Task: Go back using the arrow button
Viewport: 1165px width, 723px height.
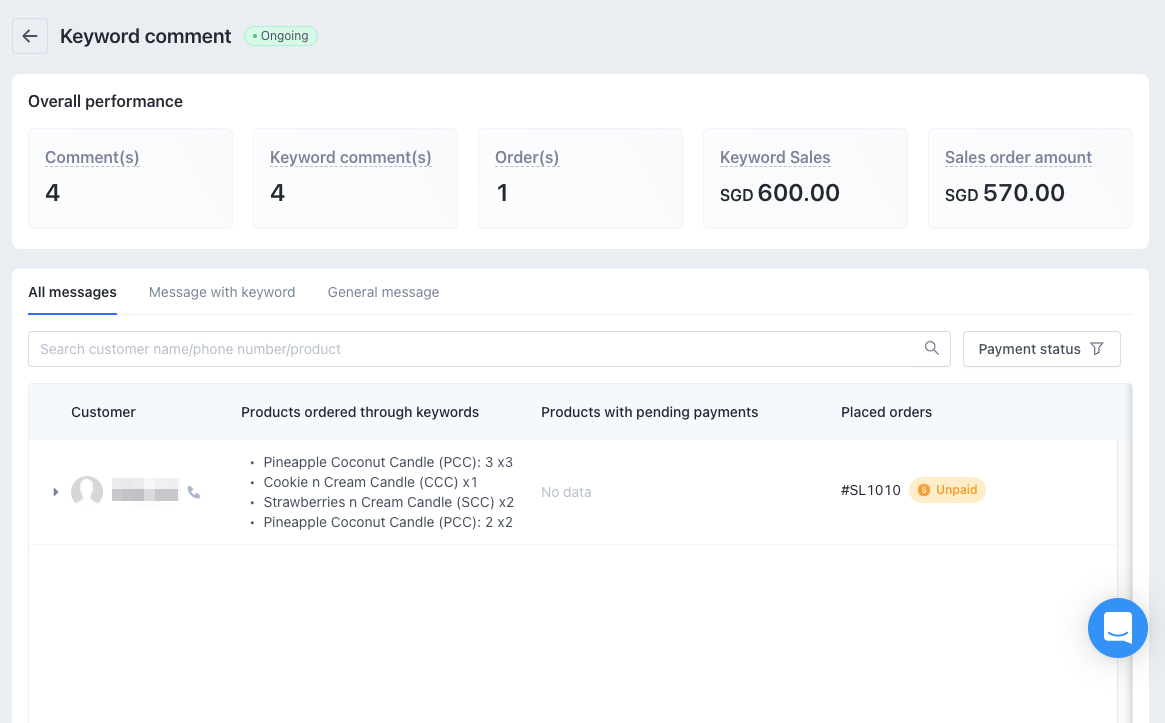Action: pos(30,36)
